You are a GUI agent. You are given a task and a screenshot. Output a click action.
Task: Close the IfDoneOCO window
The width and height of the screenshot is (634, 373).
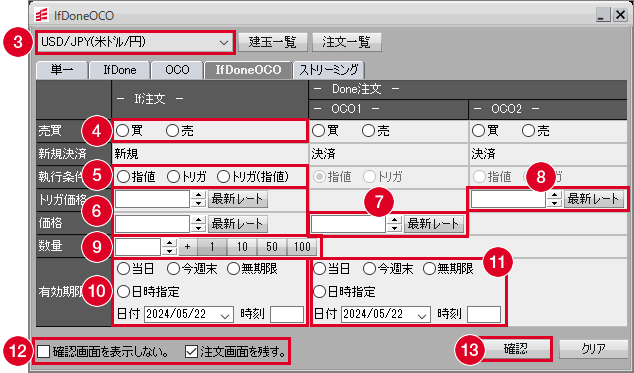tap(620, 15)
